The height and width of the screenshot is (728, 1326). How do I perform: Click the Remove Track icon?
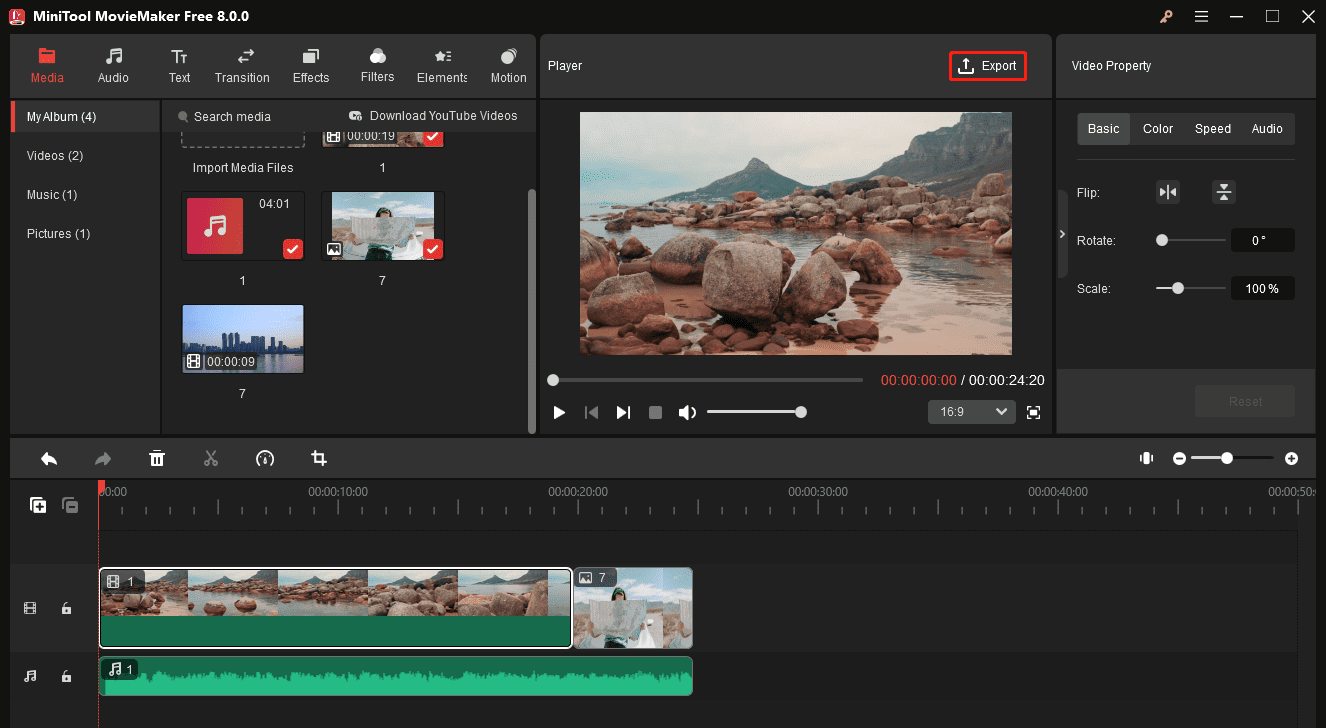70,505
